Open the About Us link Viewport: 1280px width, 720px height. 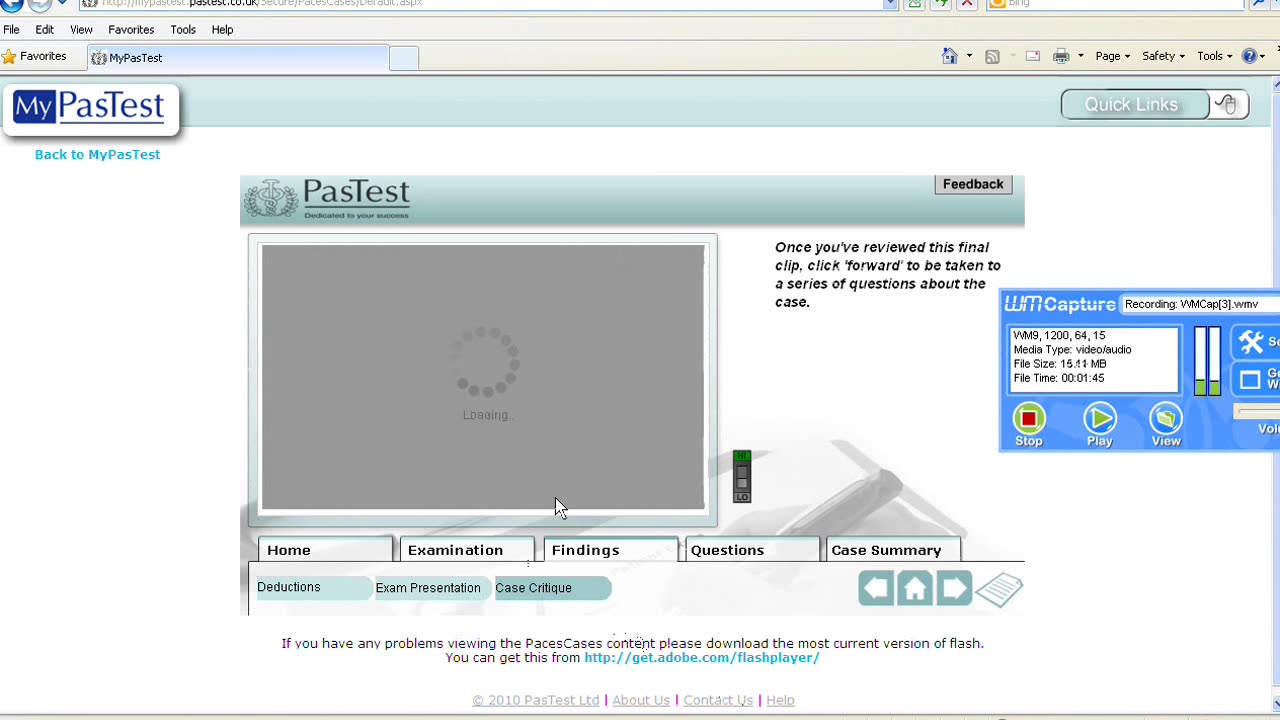[641, 700]
